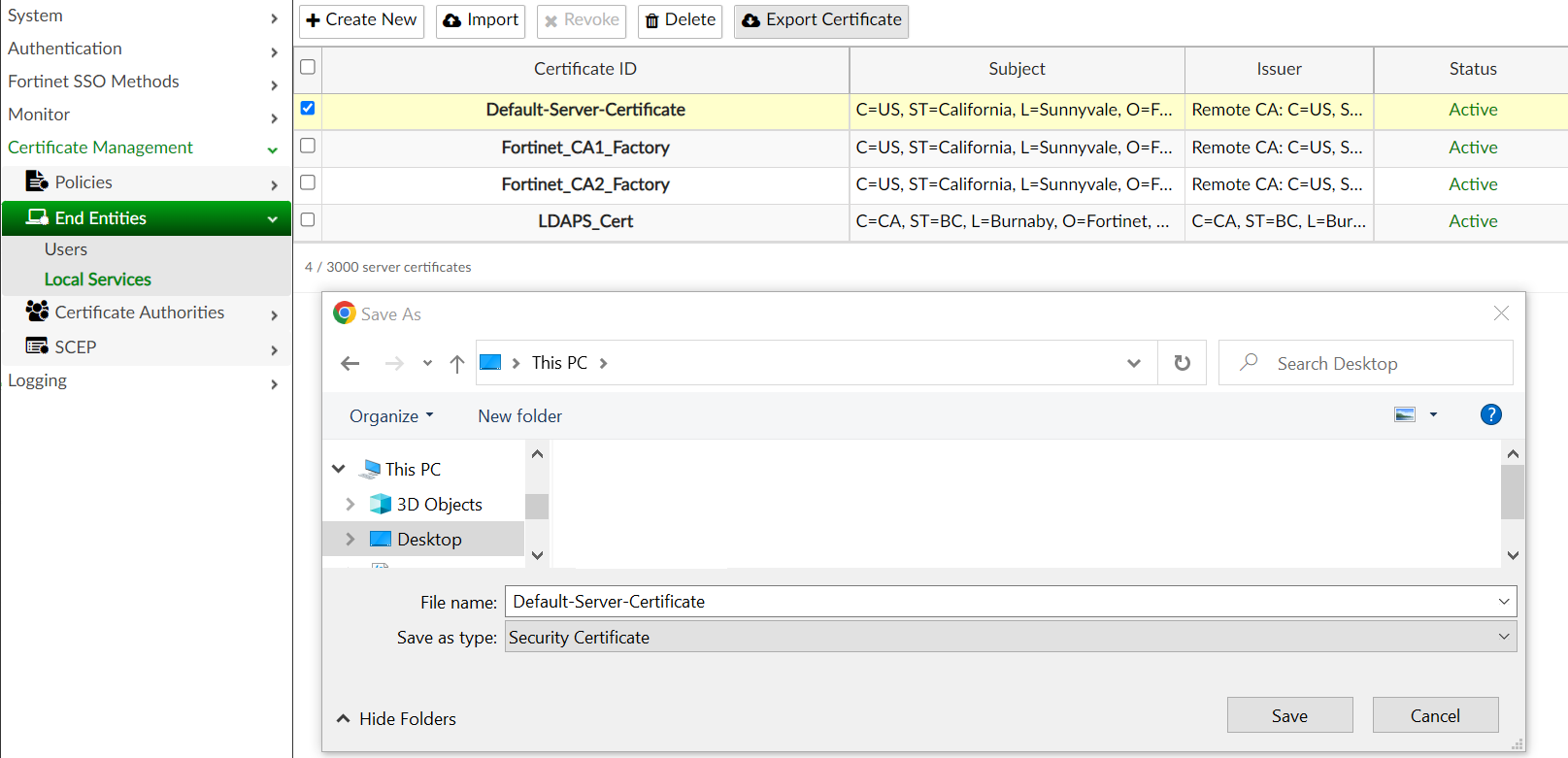The image size is (1568, 758).
Task: Open the Save as type dropdown
Action: [1011, 637]
